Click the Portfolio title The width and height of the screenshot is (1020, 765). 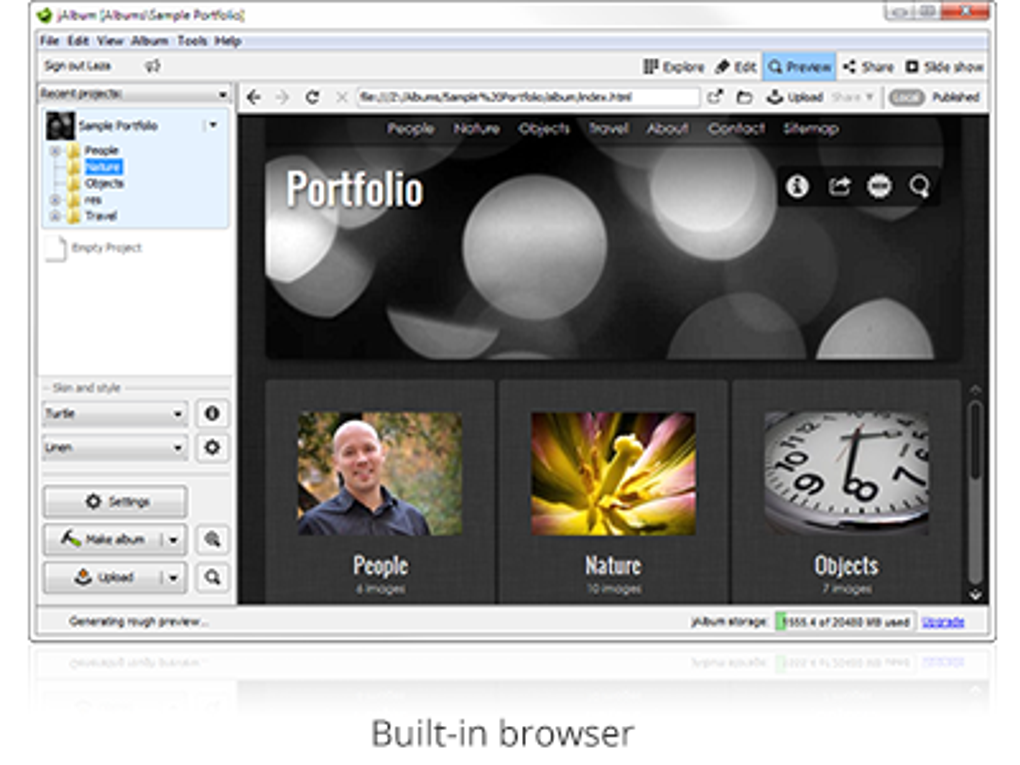coord(355,189)
